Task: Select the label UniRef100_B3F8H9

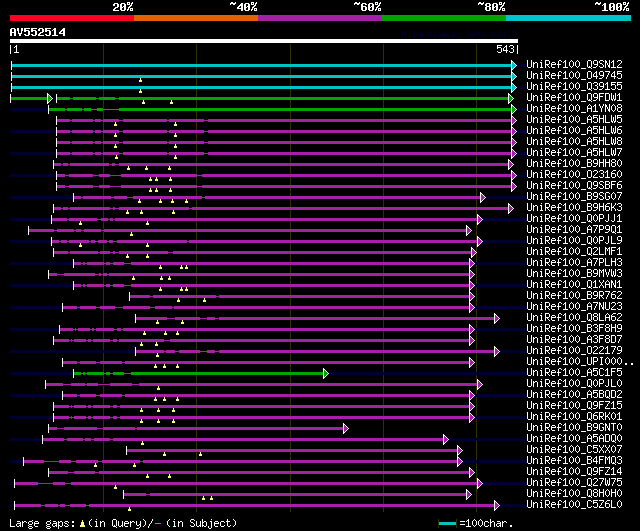Action: coord(574,329)
